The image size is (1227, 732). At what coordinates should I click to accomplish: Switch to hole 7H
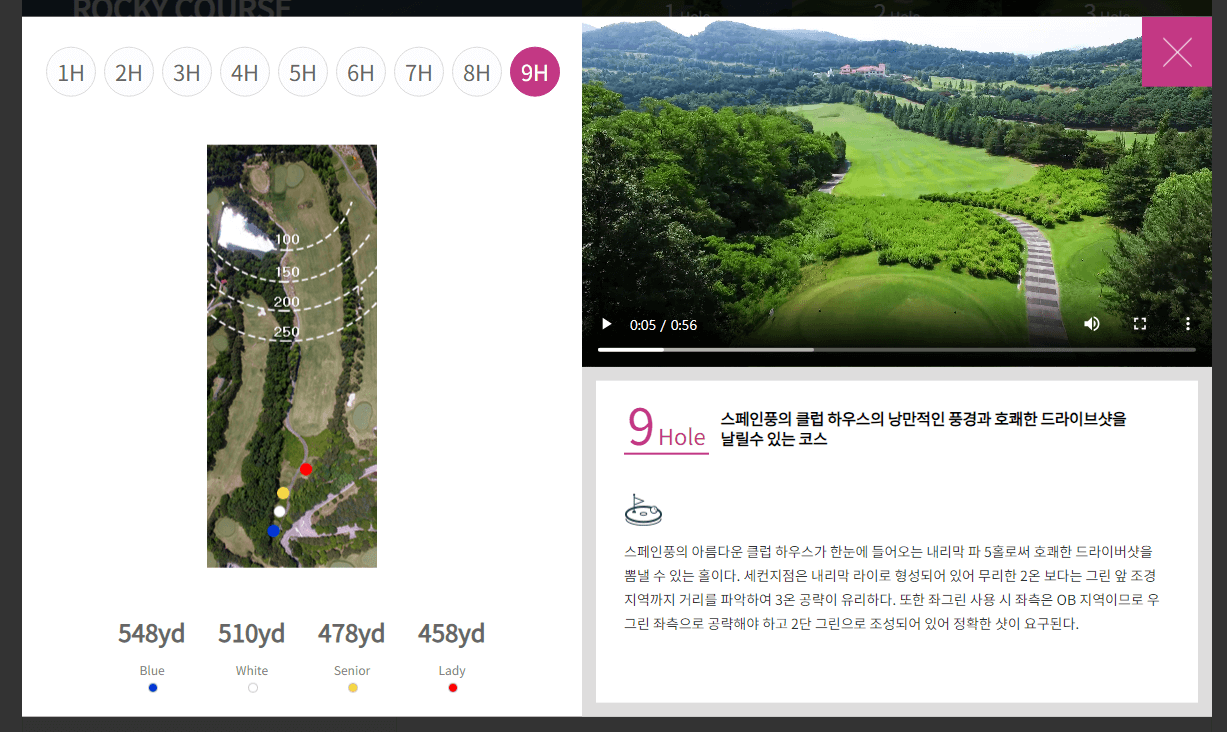419,71
